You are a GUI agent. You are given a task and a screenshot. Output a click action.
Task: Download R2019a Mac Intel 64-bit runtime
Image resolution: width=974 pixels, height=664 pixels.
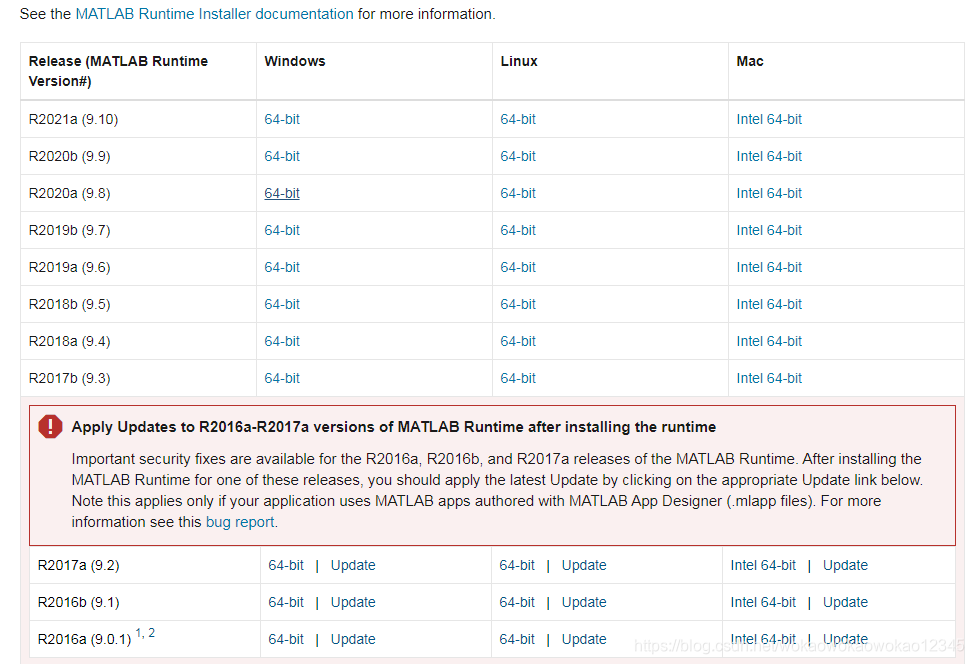(769, 267)
